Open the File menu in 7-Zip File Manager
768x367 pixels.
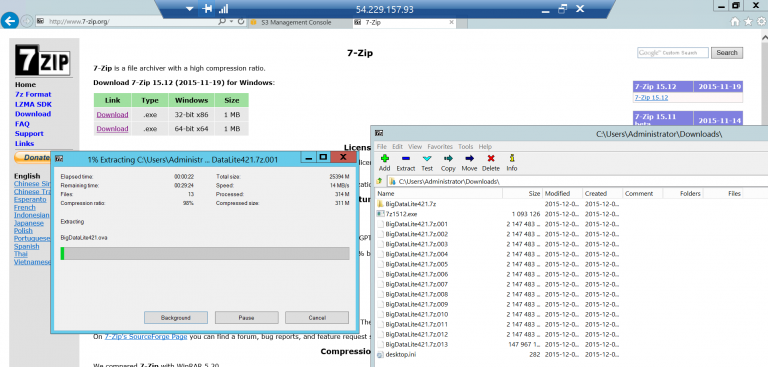pos(382,147)
